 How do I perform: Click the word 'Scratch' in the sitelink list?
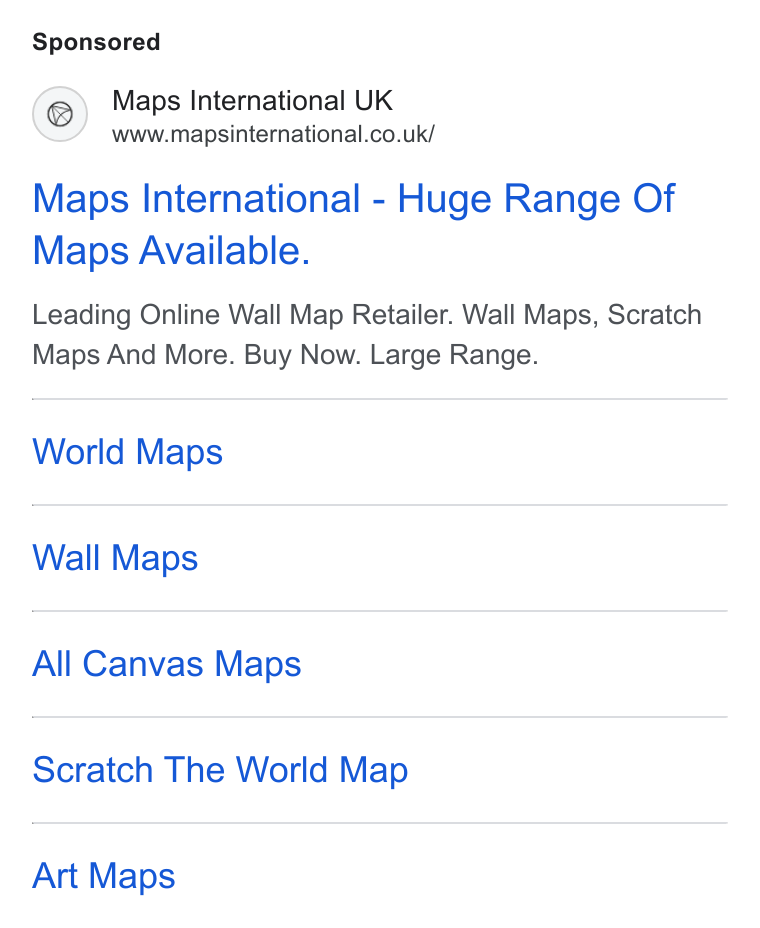coord(92,770)
